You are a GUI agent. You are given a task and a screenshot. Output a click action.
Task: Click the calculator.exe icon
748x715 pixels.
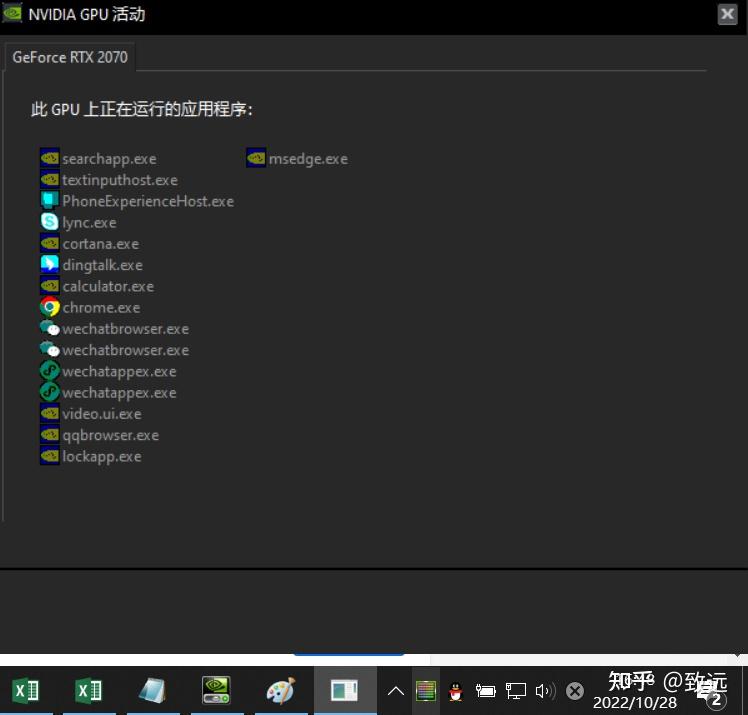(x=50, y=286)
